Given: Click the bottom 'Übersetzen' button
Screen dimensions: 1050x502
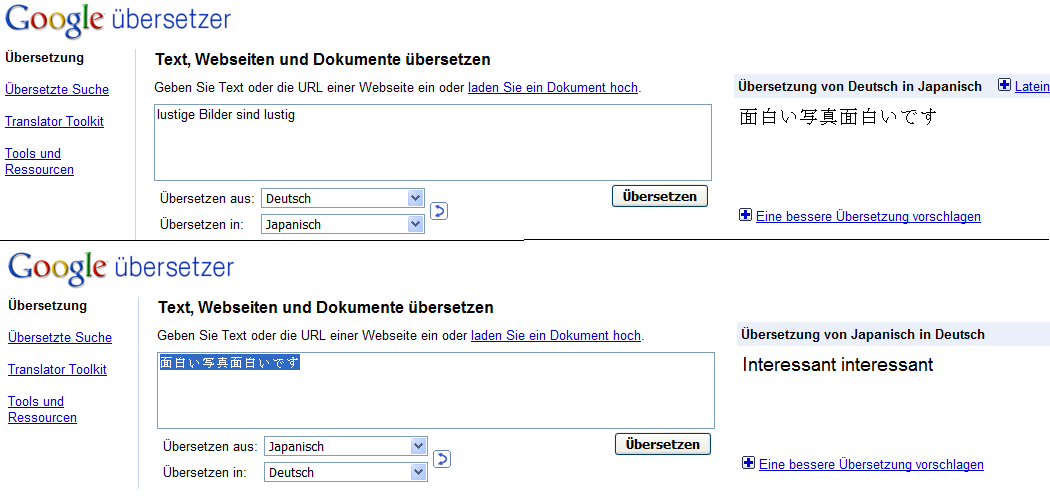Looking at the screenshot, I should (x=663, y=444).
